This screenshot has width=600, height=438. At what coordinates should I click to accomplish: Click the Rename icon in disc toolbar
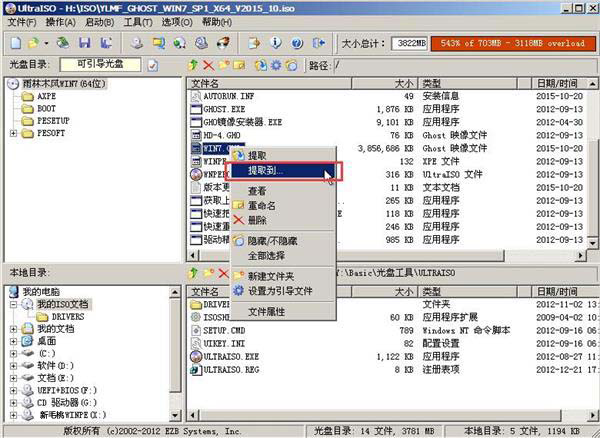(239, 65)
